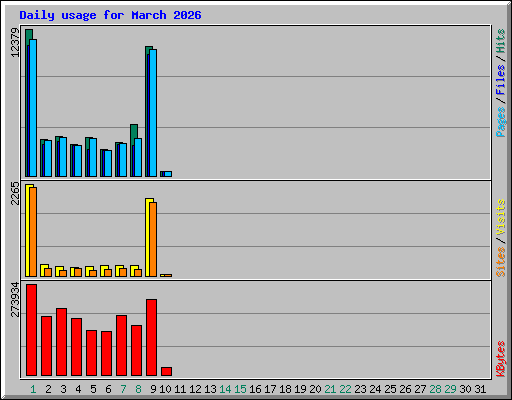
Task: Click the 'Files' legend label
Action: click(500, 80)
